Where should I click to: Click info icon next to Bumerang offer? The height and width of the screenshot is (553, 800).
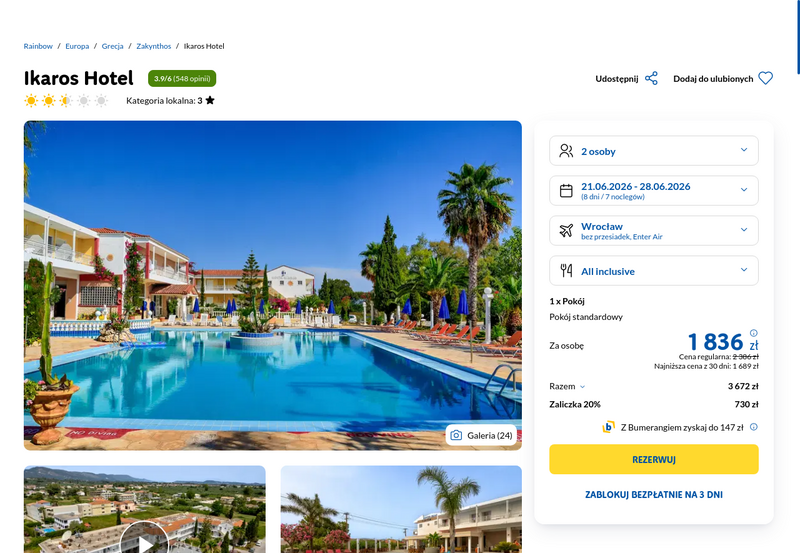(754, 427)
